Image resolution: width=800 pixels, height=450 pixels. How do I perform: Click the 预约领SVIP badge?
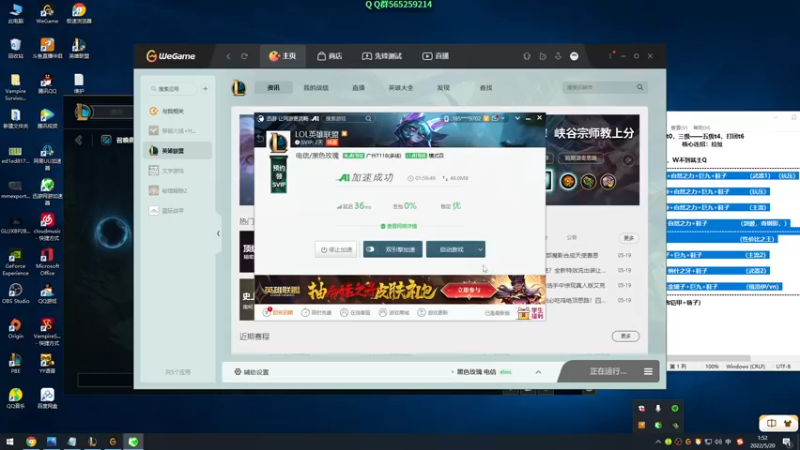[279, 176]
